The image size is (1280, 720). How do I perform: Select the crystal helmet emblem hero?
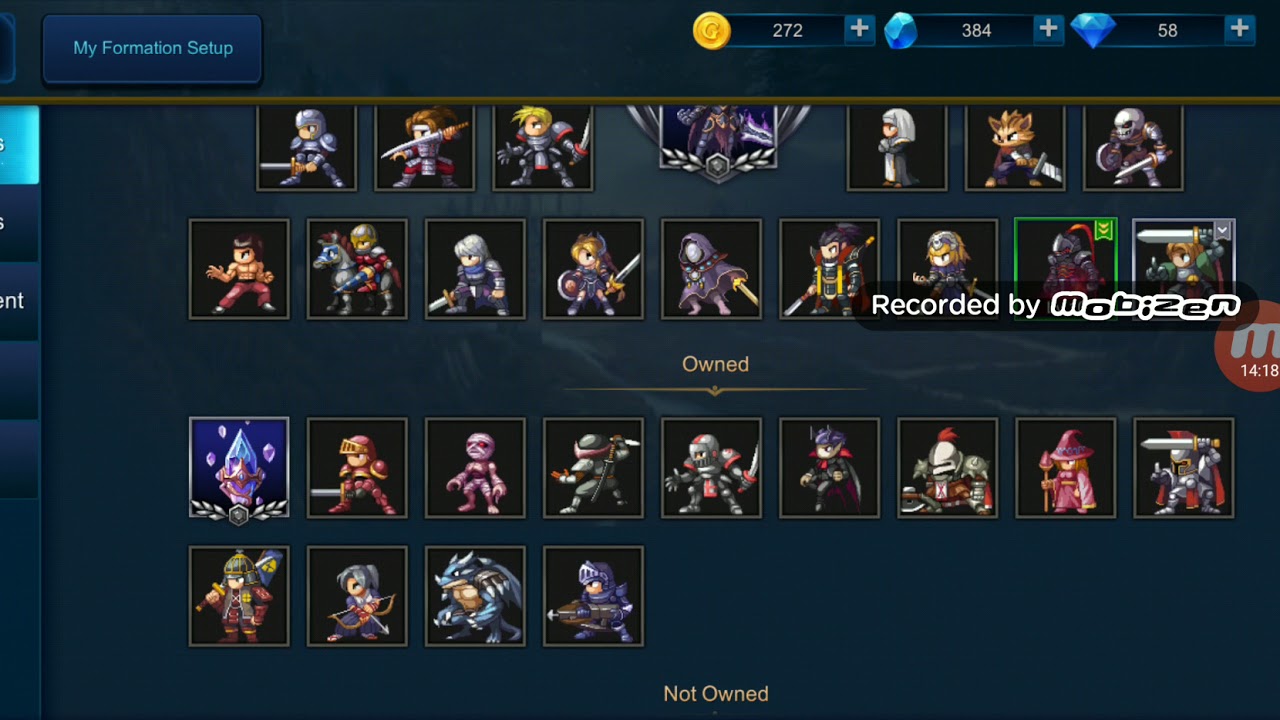239,468
